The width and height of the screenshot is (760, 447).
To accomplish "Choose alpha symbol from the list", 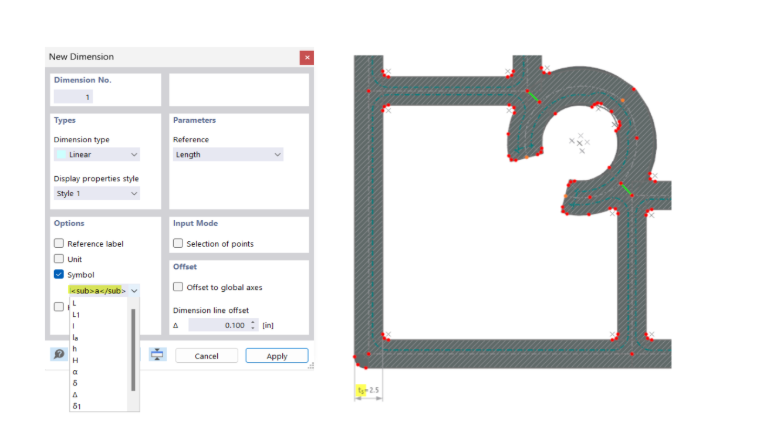I will pos(75,372).
